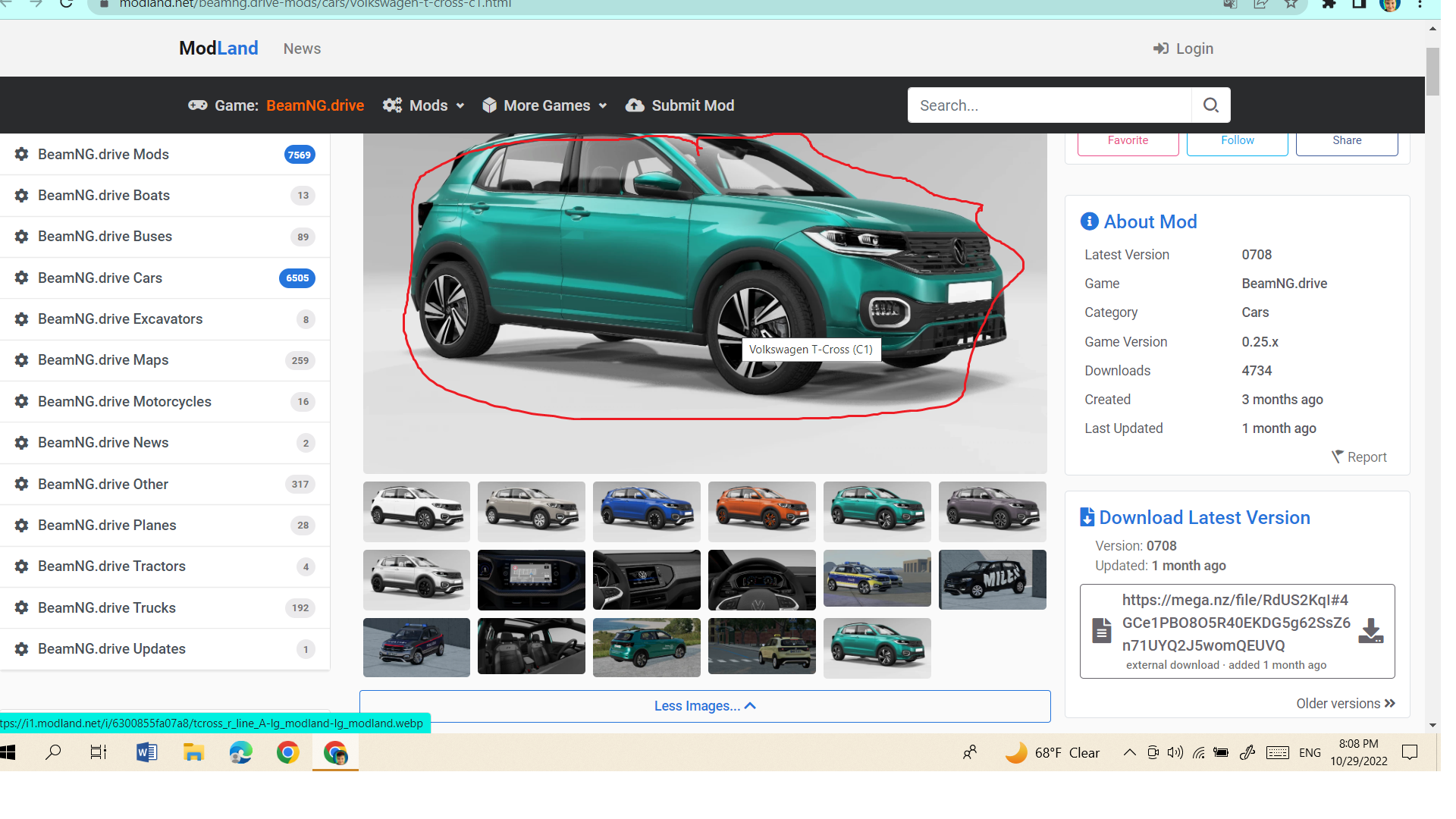Open the notification center icon
The image size is (1456, 819).
point(1410,752)
